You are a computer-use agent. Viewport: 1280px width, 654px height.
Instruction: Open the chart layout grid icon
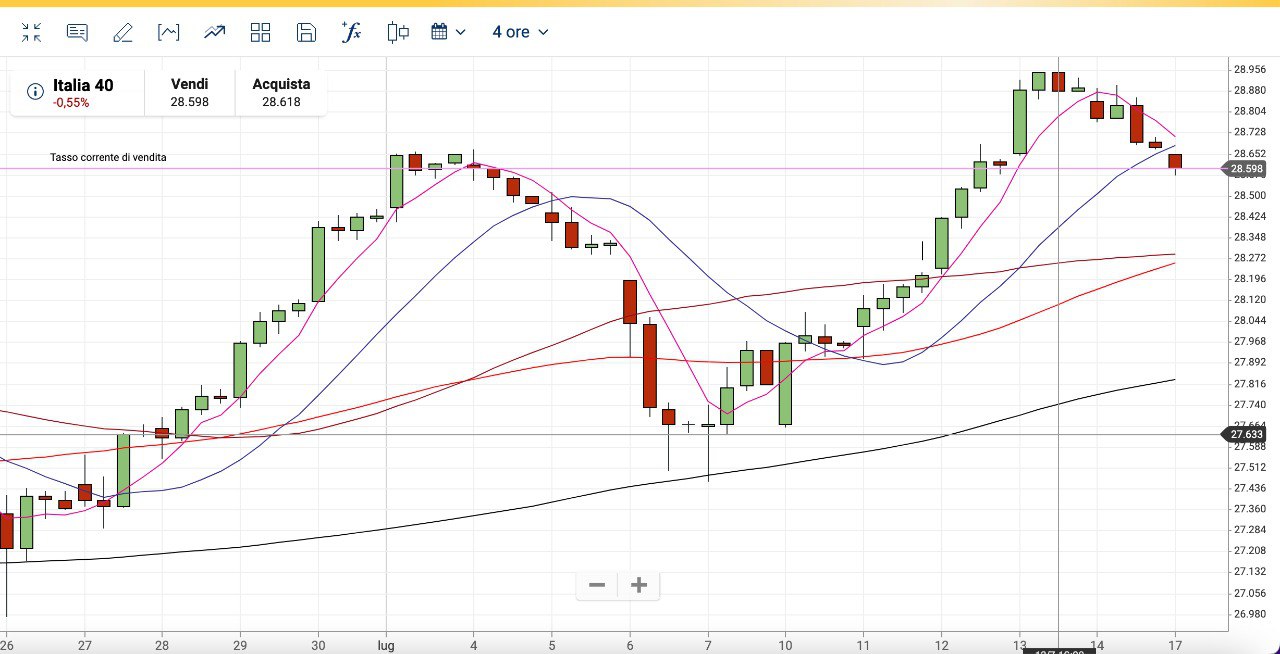[x=260, y=33]
